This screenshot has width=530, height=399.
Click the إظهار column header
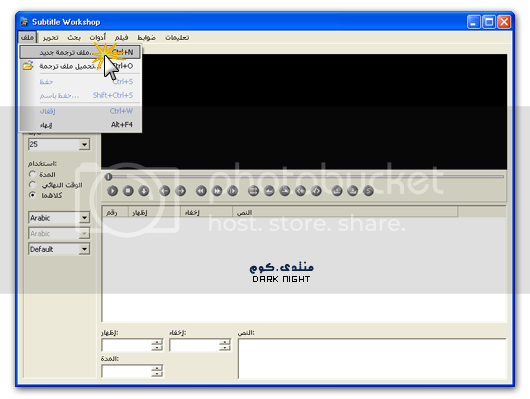[x=154, y=212]
